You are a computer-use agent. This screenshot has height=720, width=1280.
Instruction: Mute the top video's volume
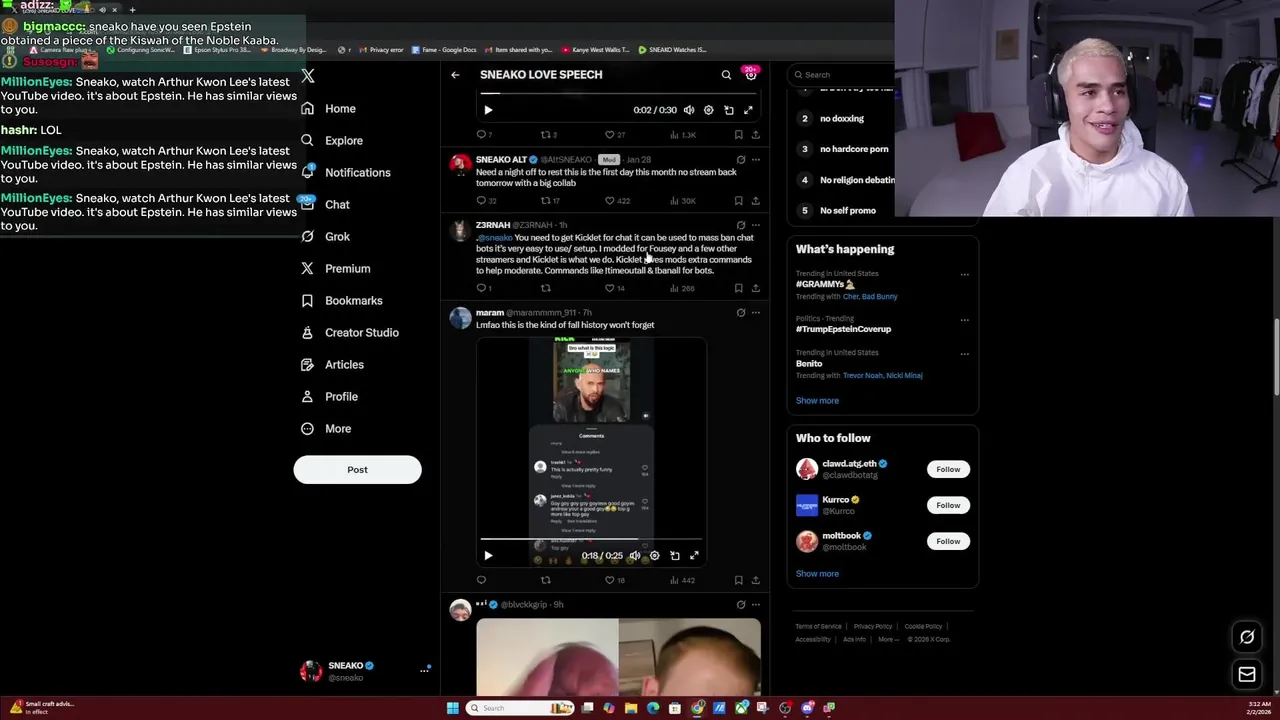689,110
